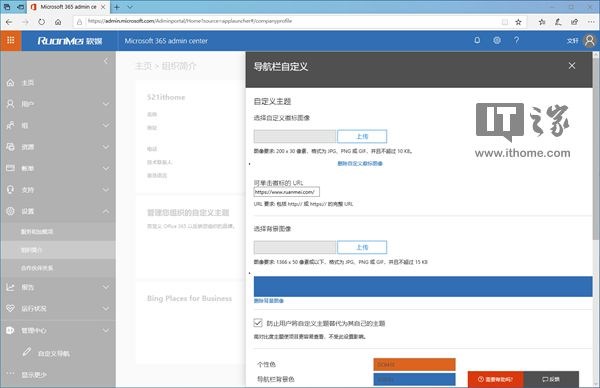Viewport: 600px width, 388px height.
Task: Click the browser address bar URL
Action: point(190,21)
